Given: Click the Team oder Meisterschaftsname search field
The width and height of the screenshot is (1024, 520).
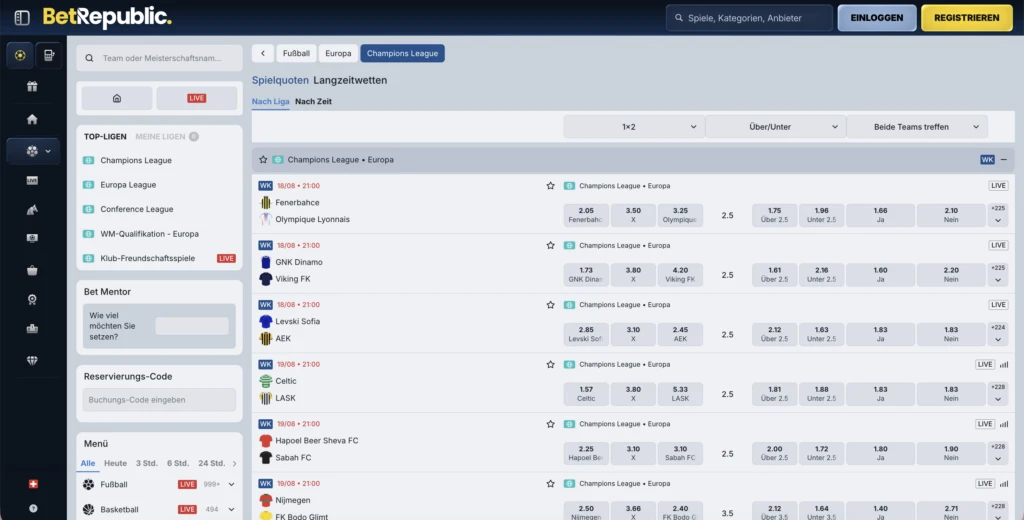Looking at the screenshot, I should pos(159,58).
